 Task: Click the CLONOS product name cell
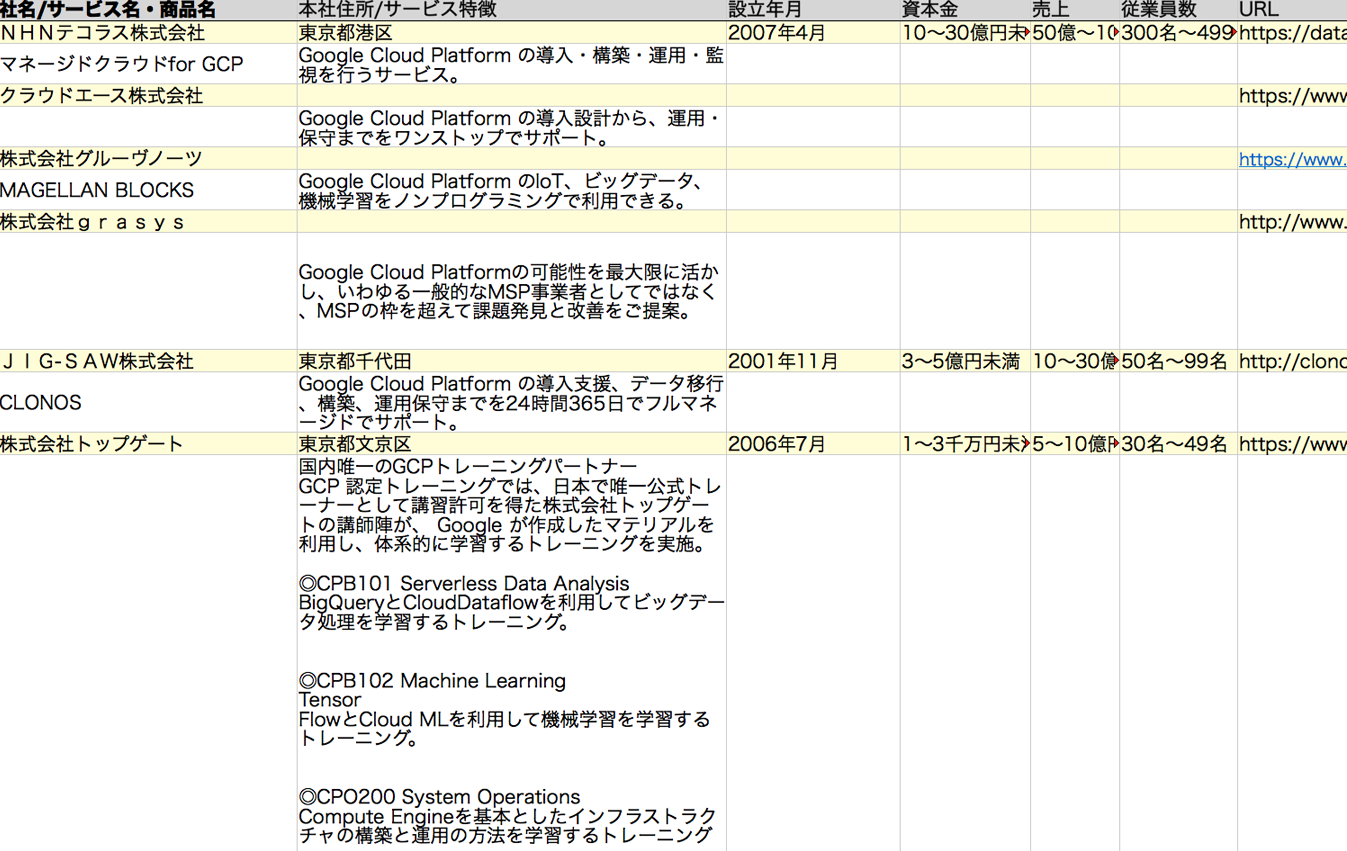(148, 402)
